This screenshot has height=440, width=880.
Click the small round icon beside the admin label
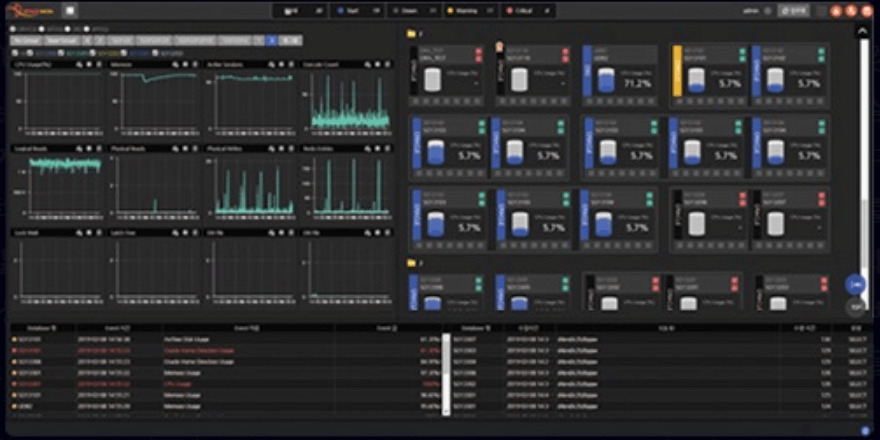(x=768, y=11)
